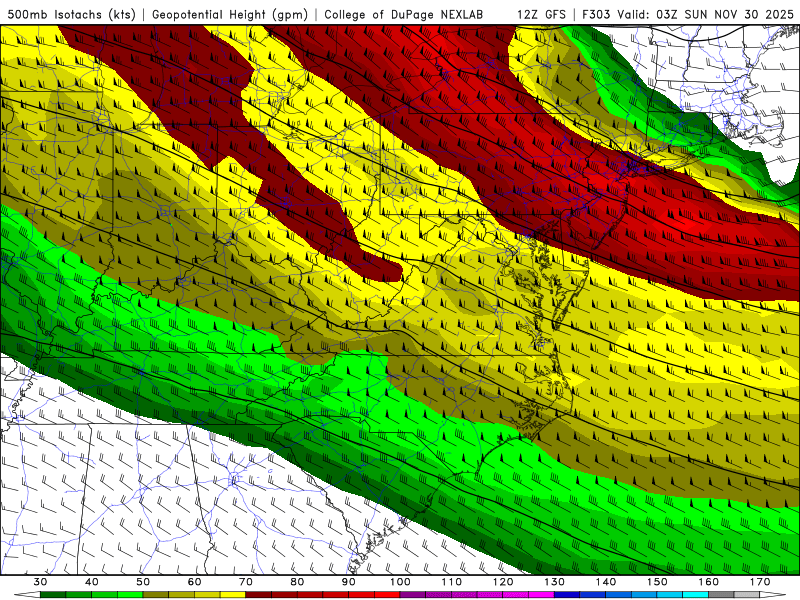Screen dimensions: 800x600
Task: Click the bright green swatch just before 50
Action: pyautogui.click(x=130, y=595)
